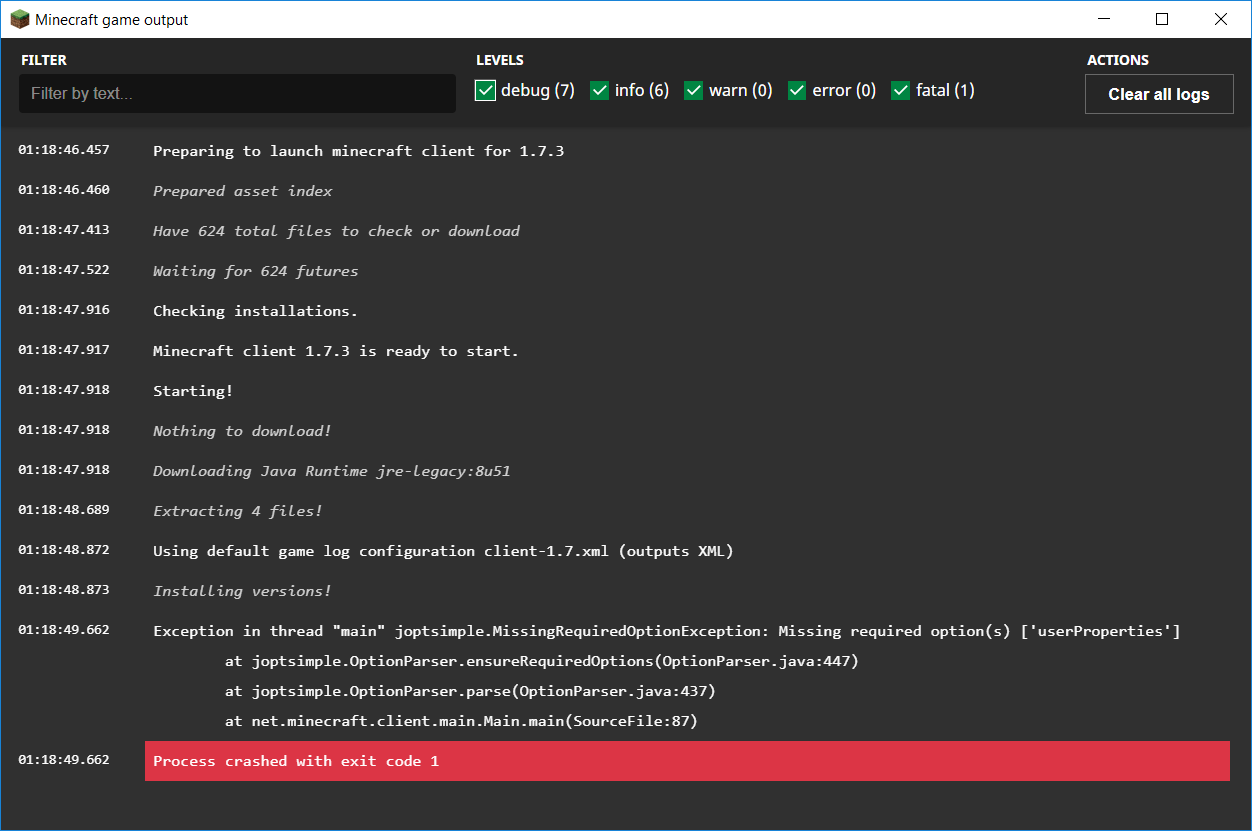The image size is (1252, 831).
Task: Click the ACTIONS heading label
Action: (x=1118, y=60)
